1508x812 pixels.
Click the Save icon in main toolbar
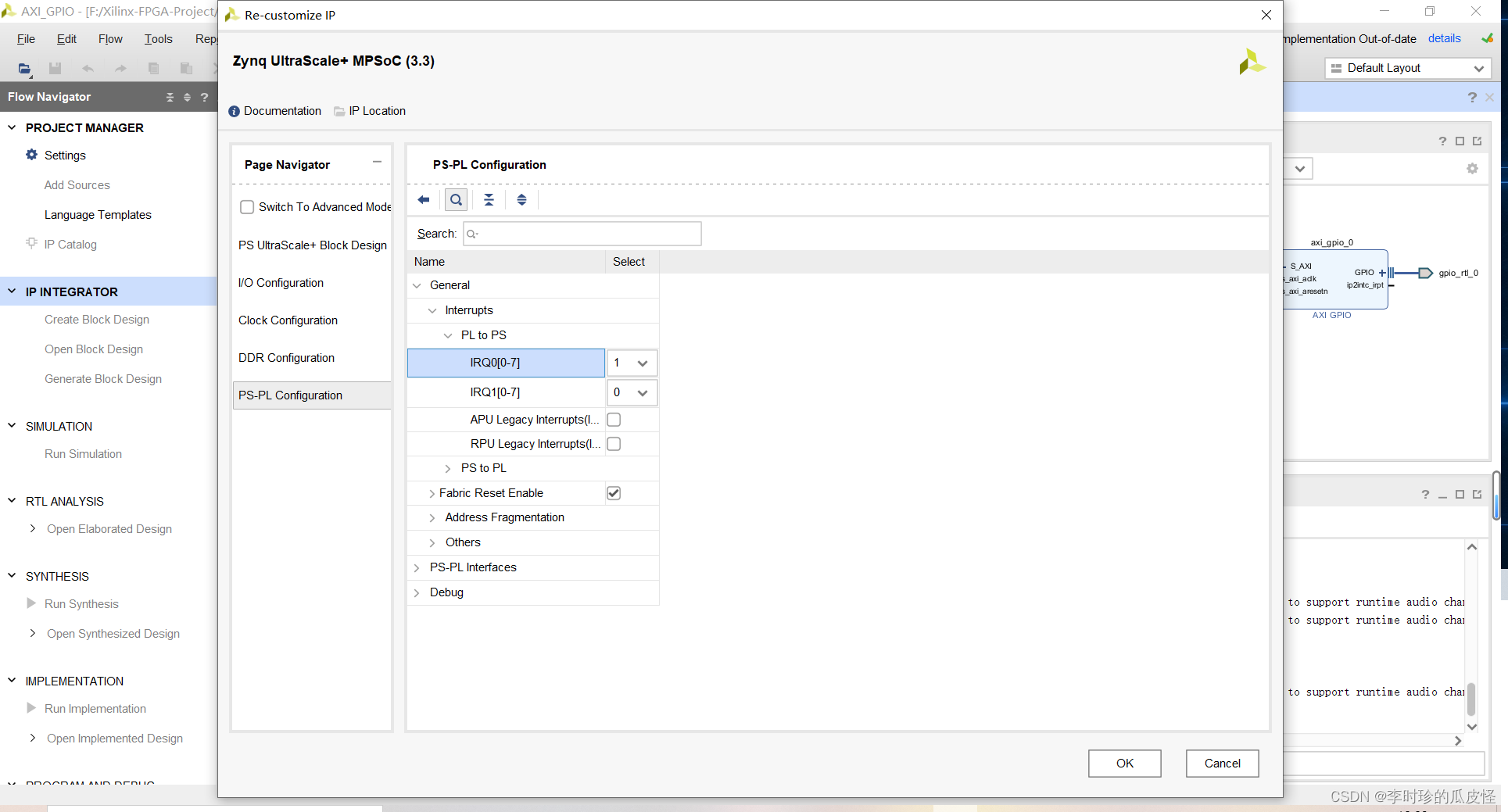(x=55, y=69)
